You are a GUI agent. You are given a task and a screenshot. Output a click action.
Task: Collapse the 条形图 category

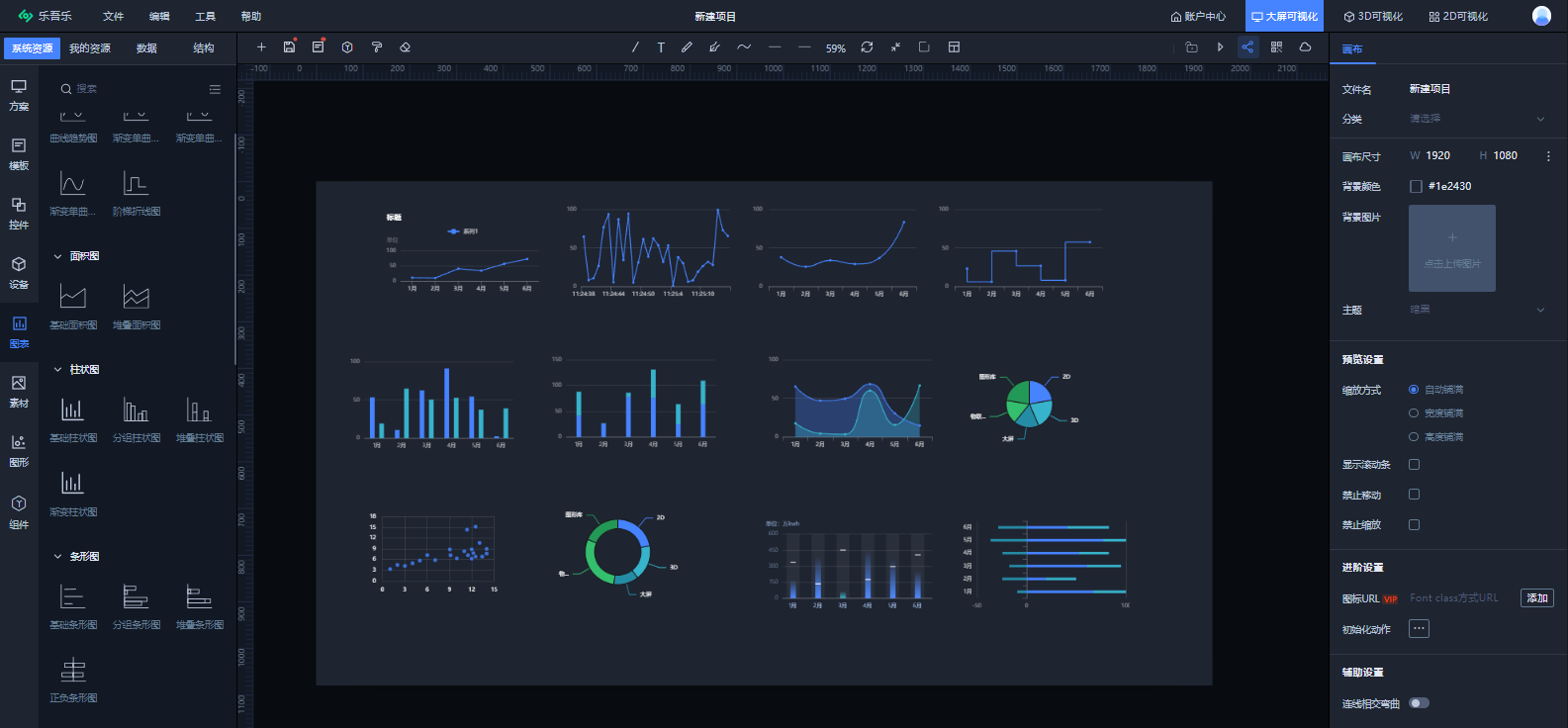pyautogui.click(x=57, y=557)
